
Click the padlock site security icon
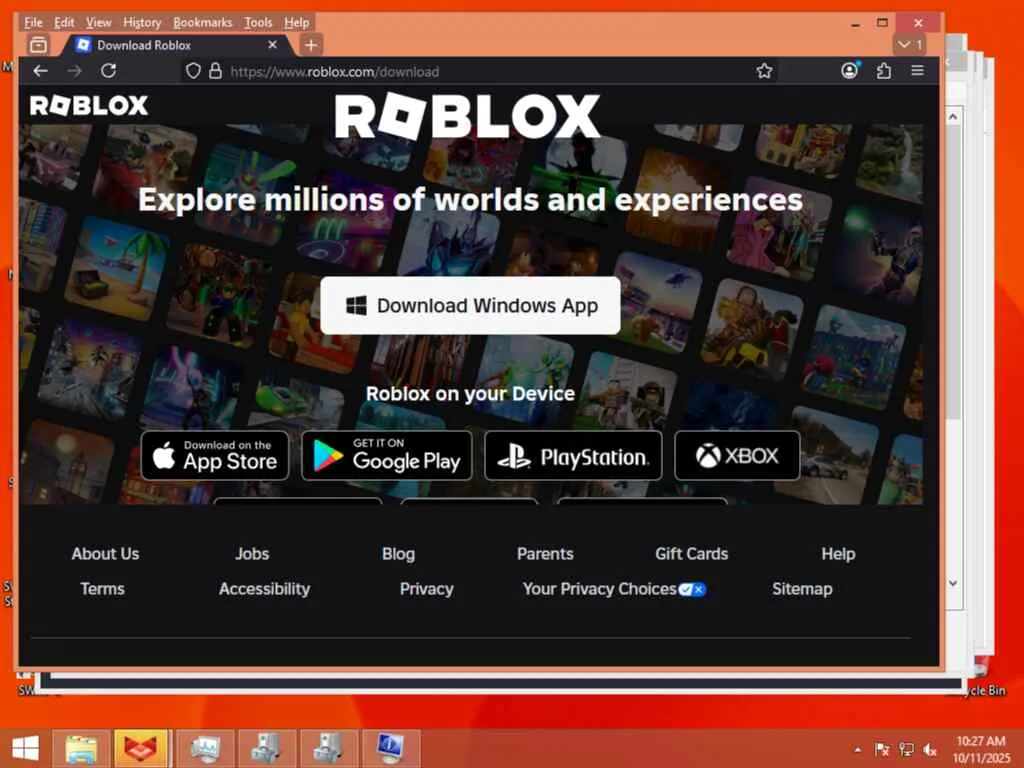point(215,71)
